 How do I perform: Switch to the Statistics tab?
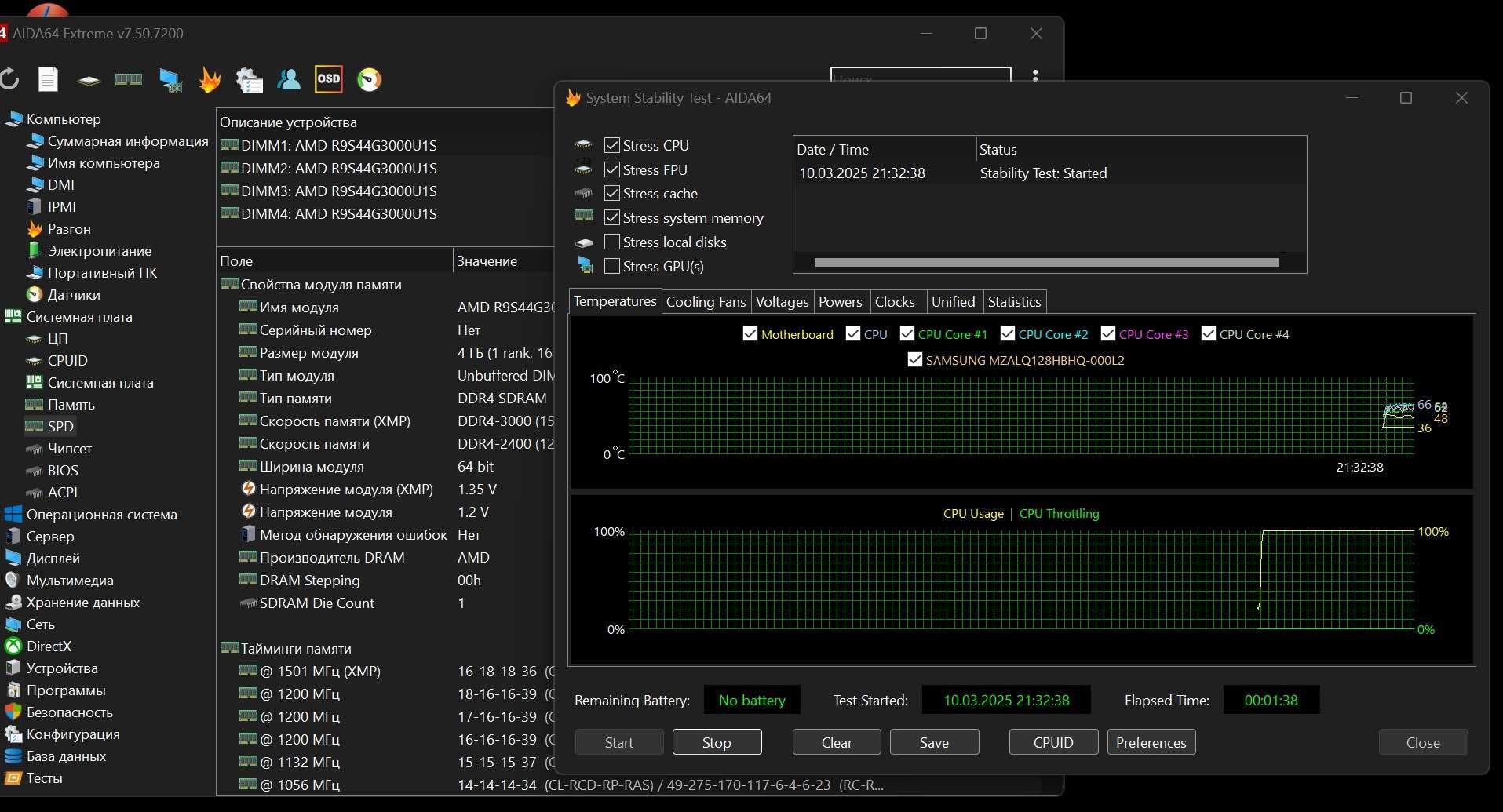pyautogui.click(x=1014, y=302)
